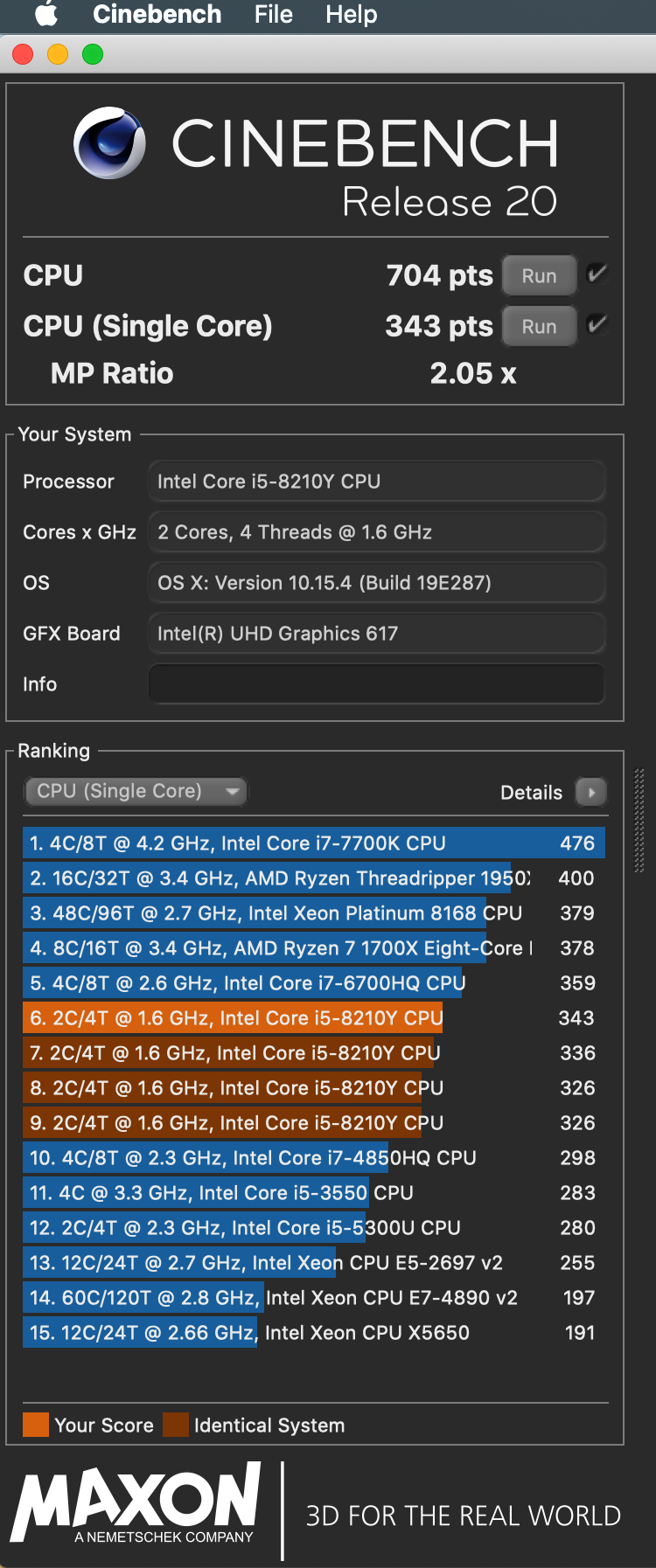
Task: Click the 2.05 x MP Ratio value
Action: 473,373
